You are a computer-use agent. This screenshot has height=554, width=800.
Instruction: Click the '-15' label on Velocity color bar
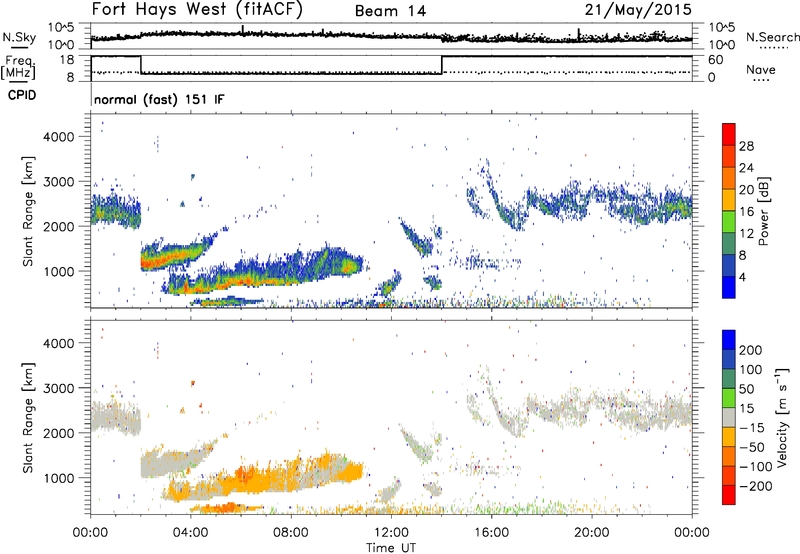tap(752, 427)
